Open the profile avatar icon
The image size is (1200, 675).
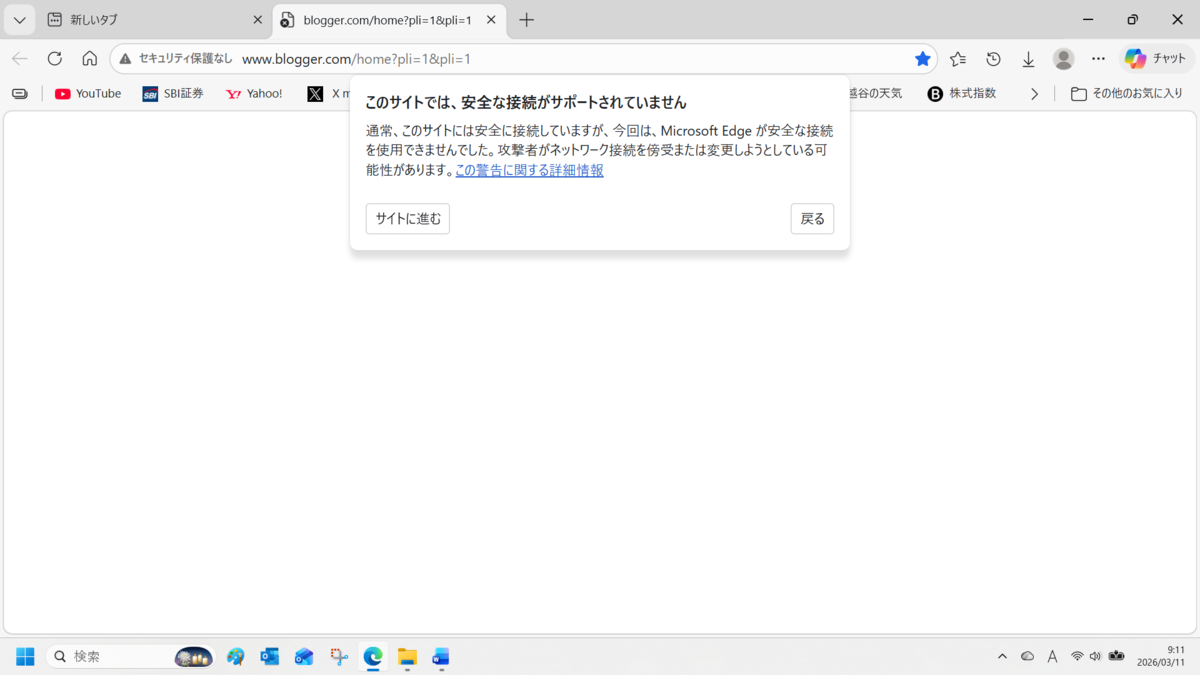click(x=1064, y=59)
